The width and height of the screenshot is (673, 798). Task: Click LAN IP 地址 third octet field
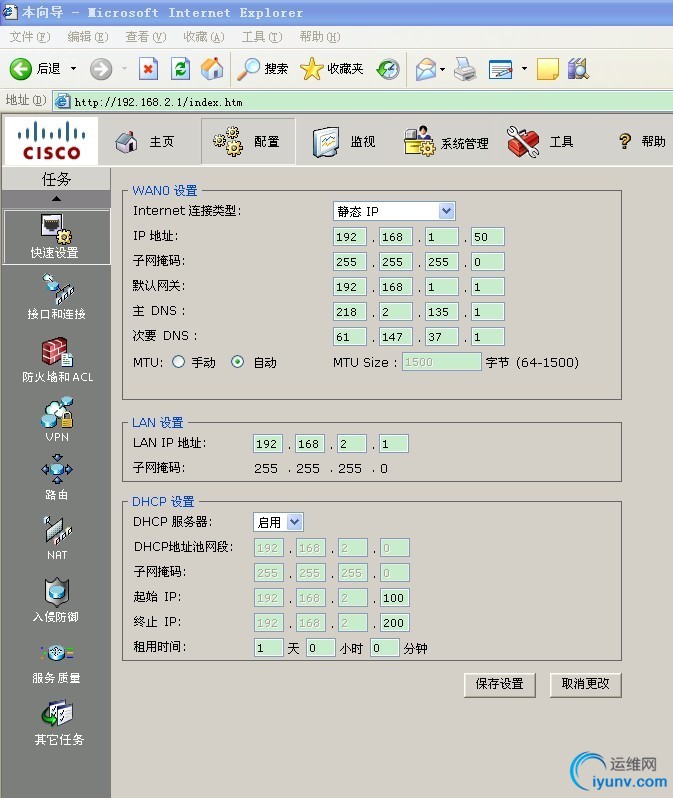[x=351, y=444]
